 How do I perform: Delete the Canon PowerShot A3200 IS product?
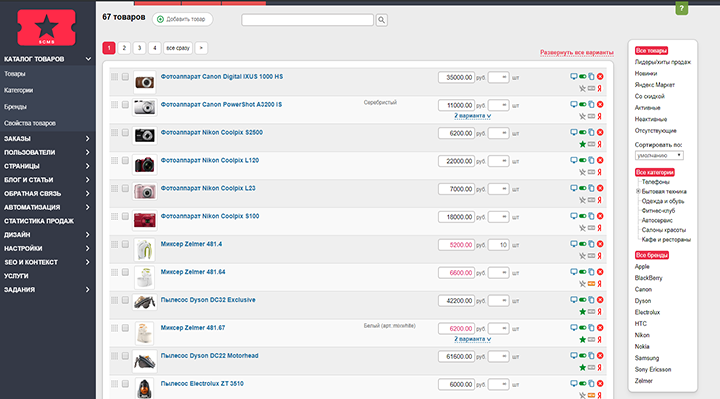tap(600, 105)
